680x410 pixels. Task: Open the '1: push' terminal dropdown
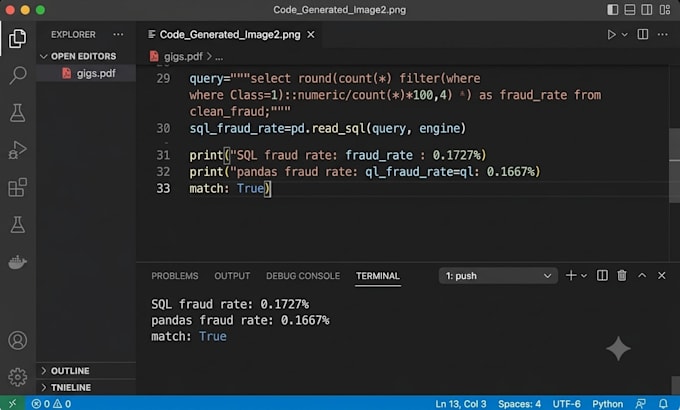498,276
